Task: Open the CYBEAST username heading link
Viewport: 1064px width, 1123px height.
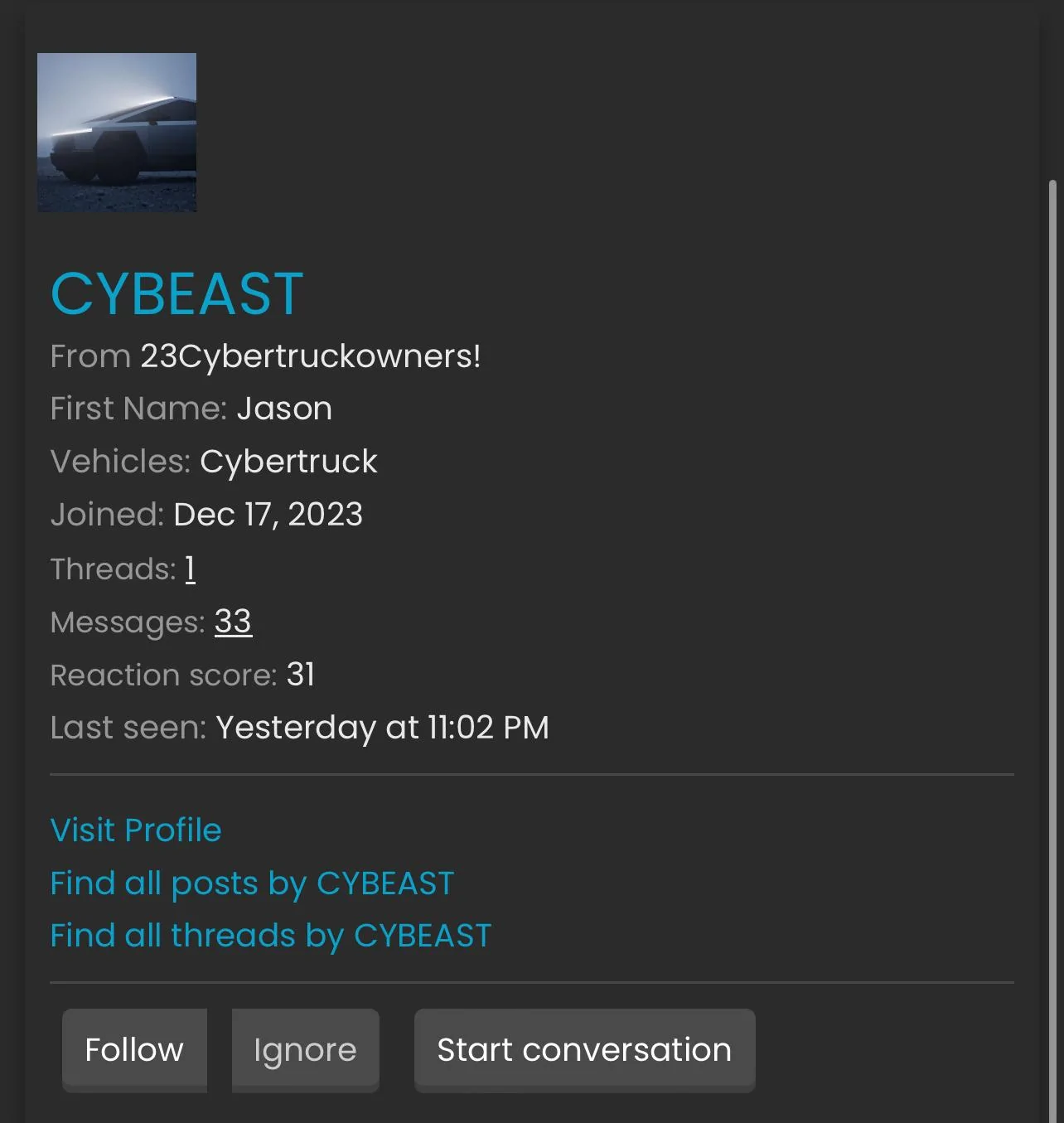Action: (177, 293)
